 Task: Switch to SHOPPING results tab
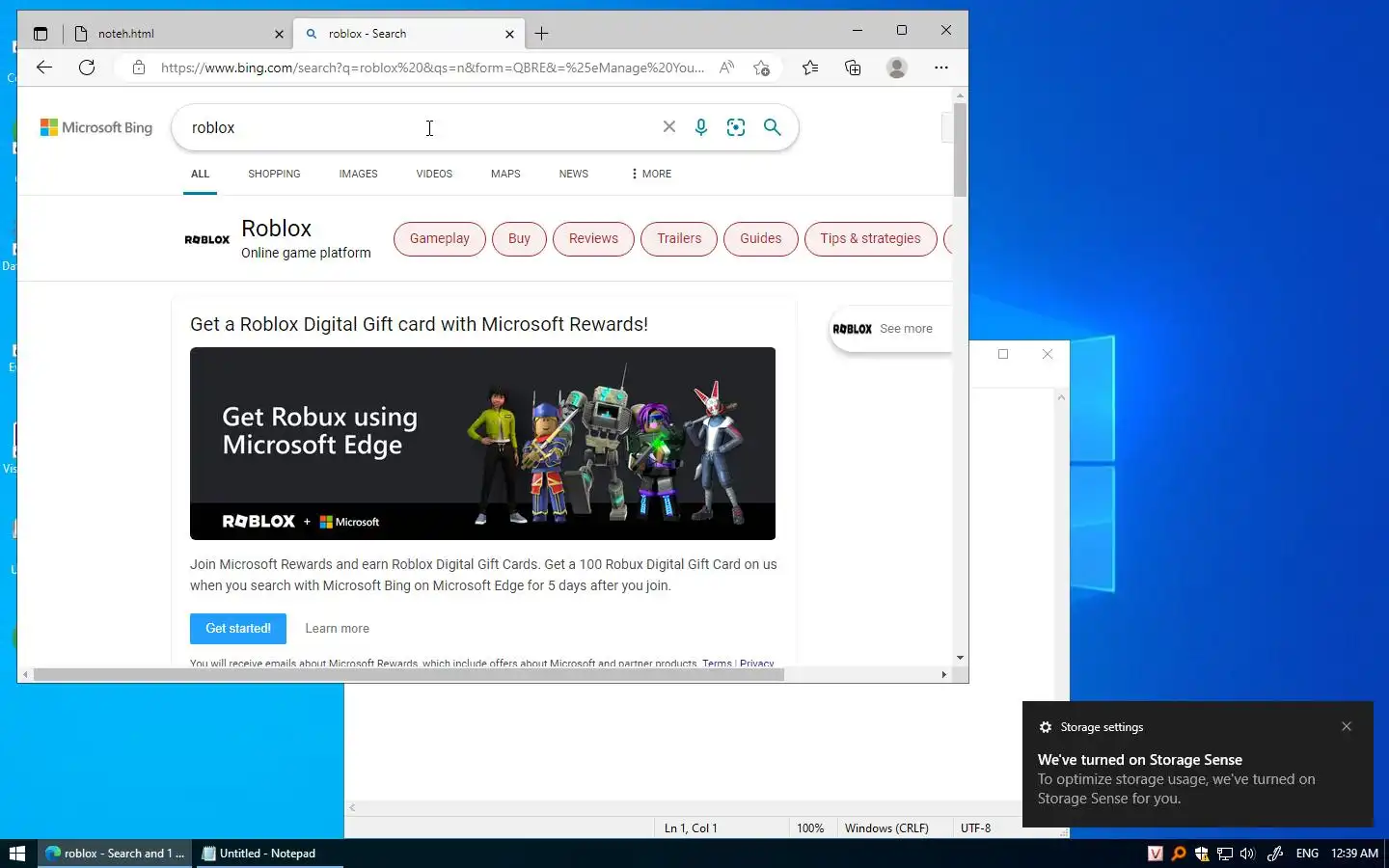(x=274, y=174)
